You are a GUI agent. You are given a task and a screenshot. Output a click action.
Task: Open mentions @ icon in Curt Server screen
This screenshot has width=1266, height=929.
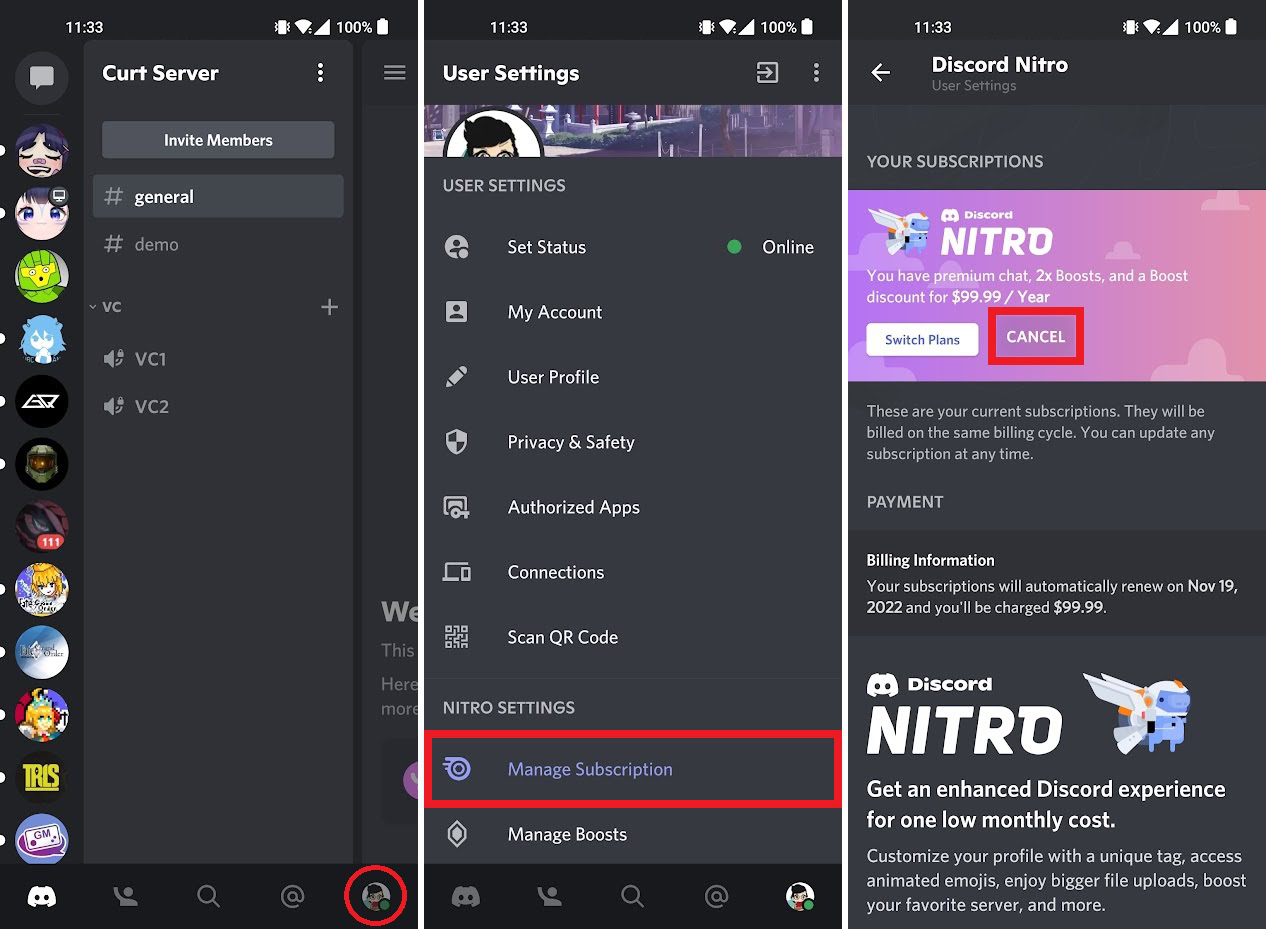(x=292, y=897)
